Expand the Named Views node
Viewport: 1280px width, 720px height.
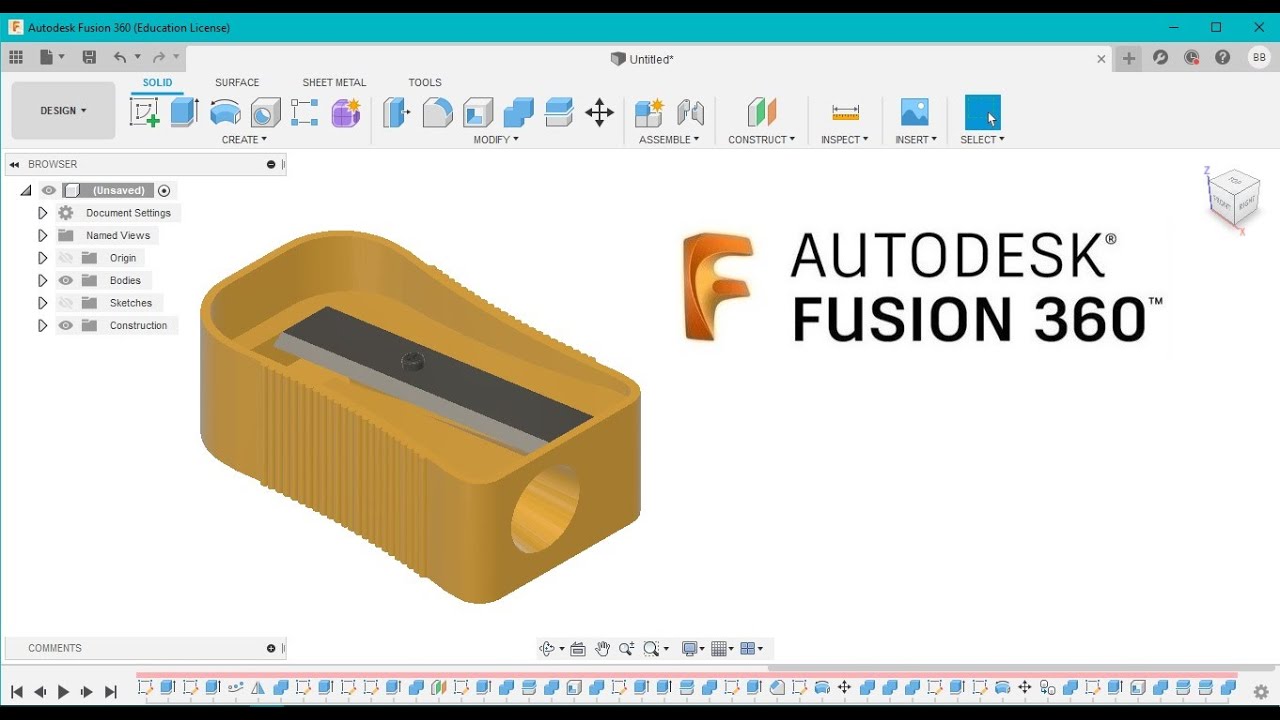coord(42,235)
